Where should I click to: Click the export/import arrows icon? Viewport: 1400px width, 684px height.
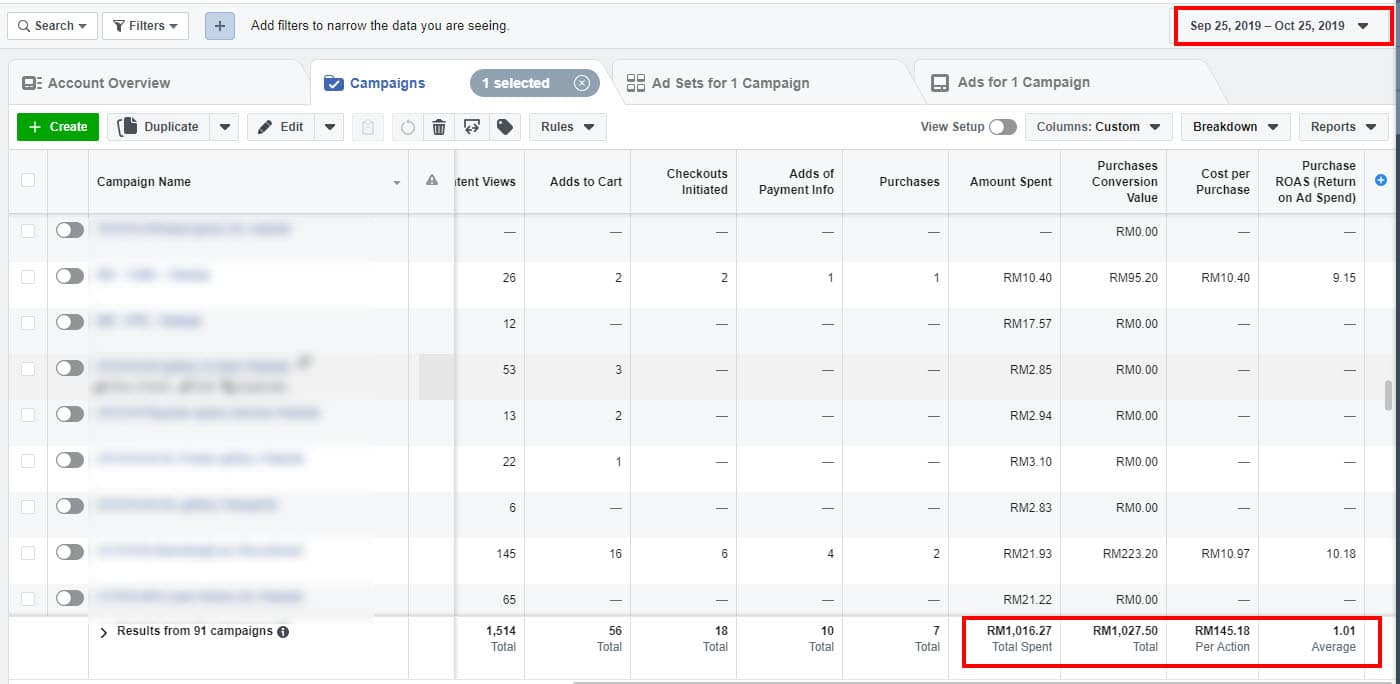point(471,127)
